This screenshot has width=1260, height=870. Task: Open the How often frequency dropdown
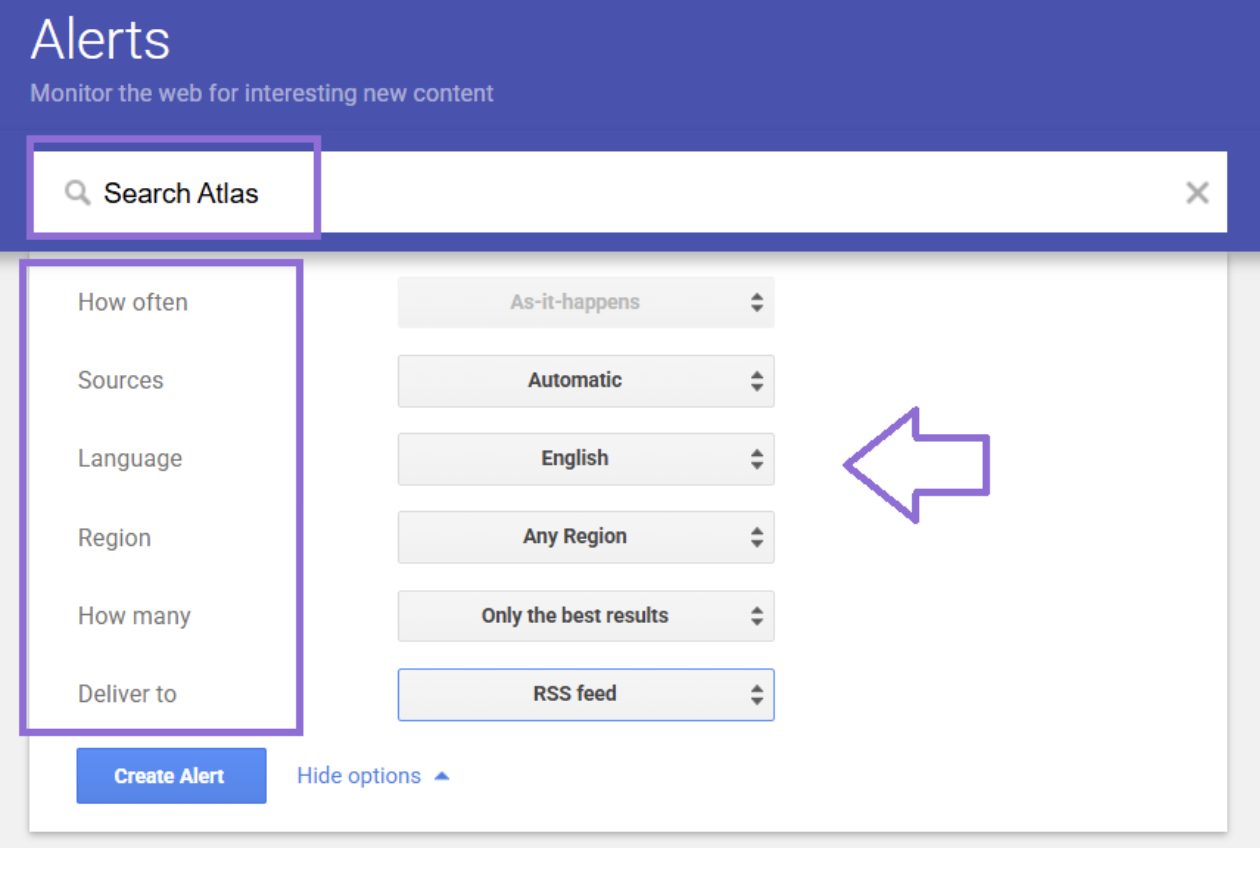(586, 302)
